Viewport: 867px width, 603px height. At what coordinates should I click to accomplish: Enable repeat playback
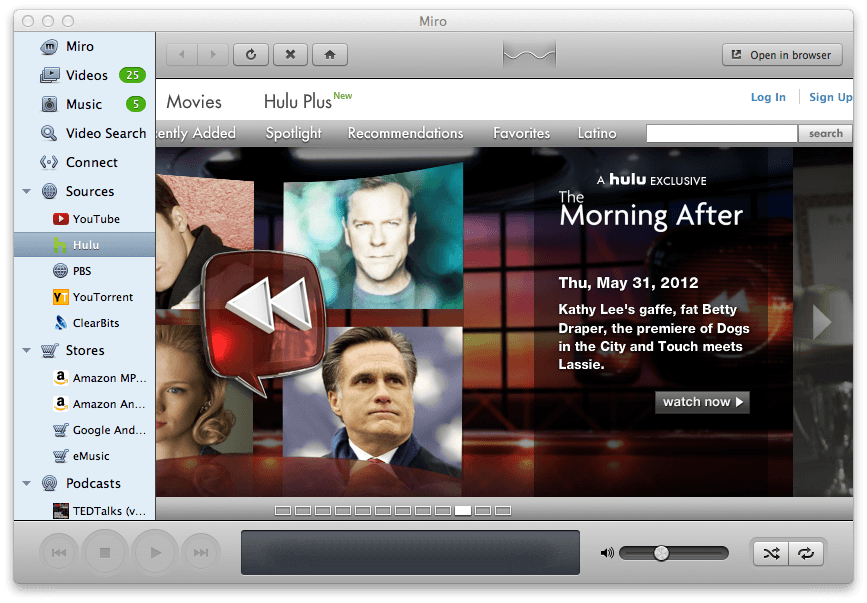click(x=806, y=551)
